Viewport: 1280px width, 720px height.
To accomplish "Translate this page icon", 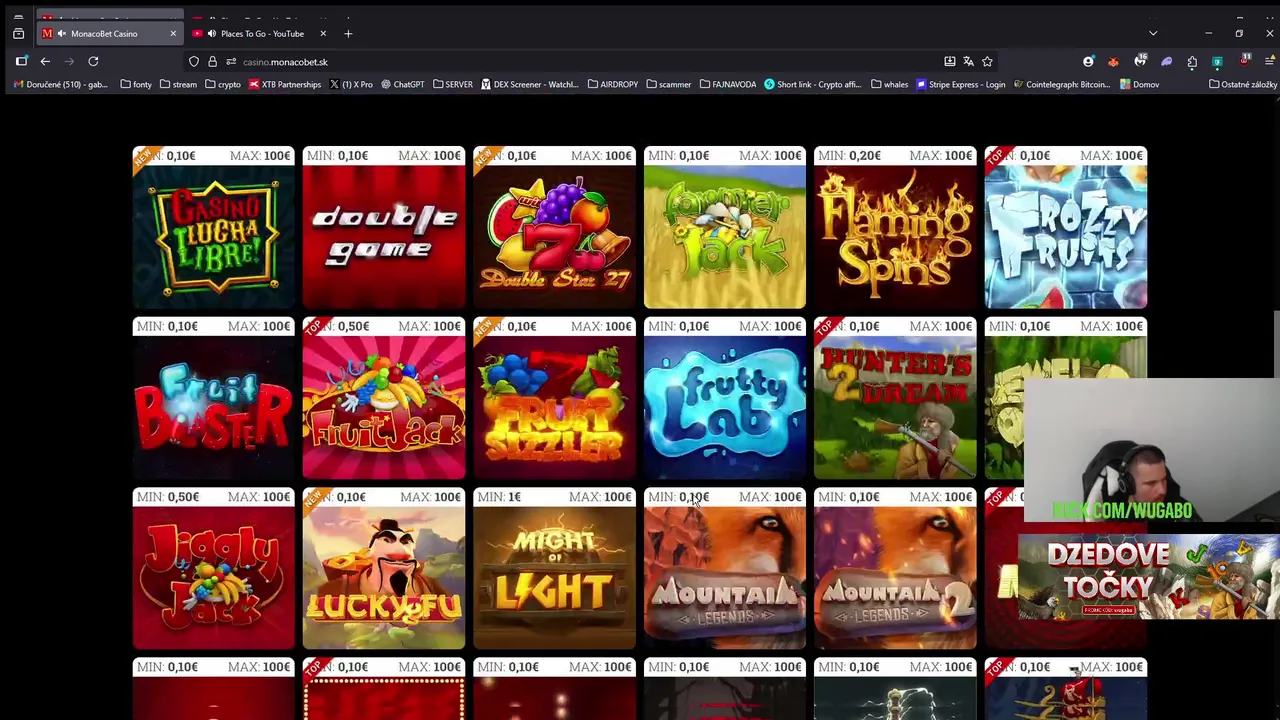I will (968, 62).
